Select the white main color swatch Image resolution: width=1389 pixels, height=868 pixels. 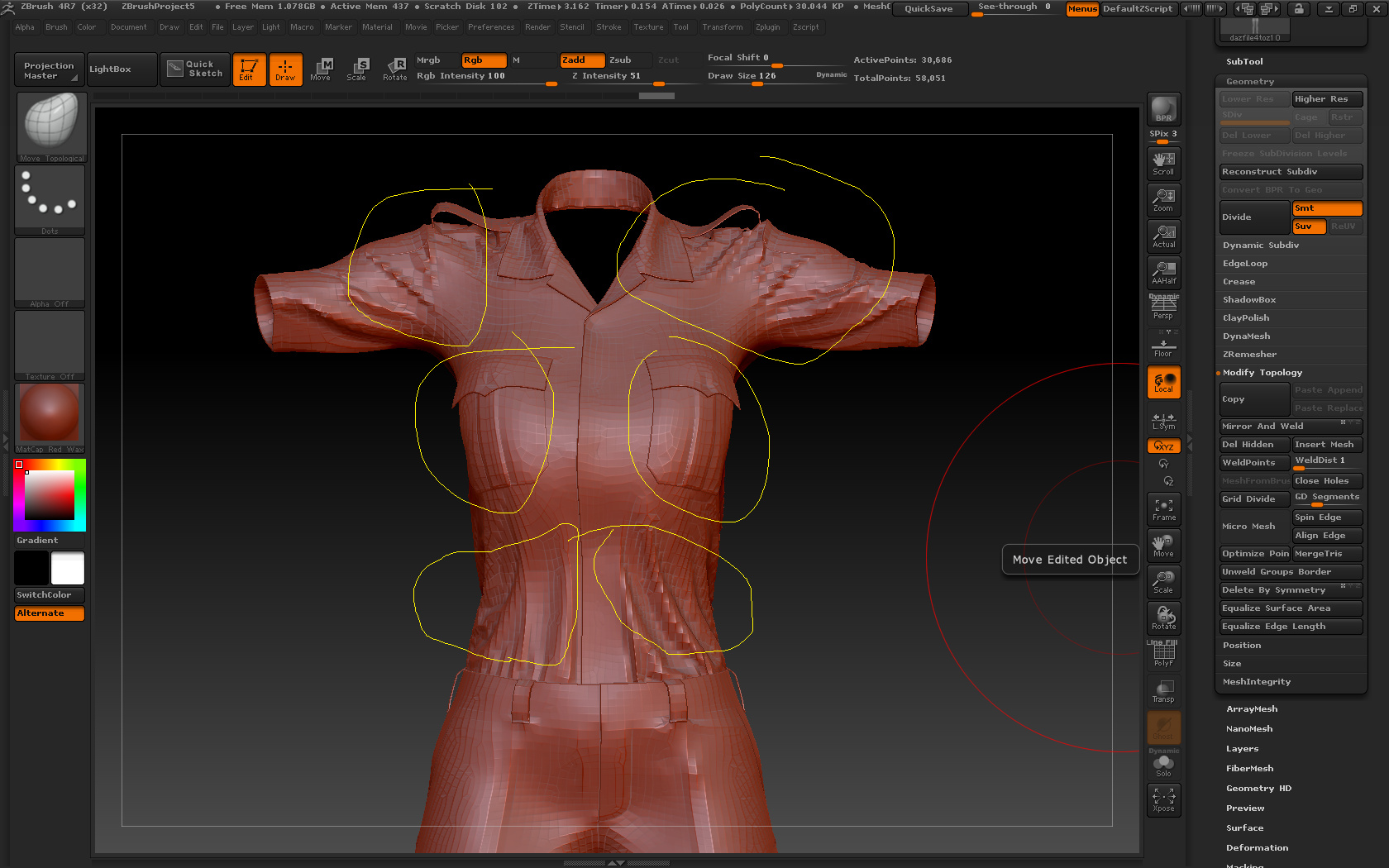coord(68,568)
